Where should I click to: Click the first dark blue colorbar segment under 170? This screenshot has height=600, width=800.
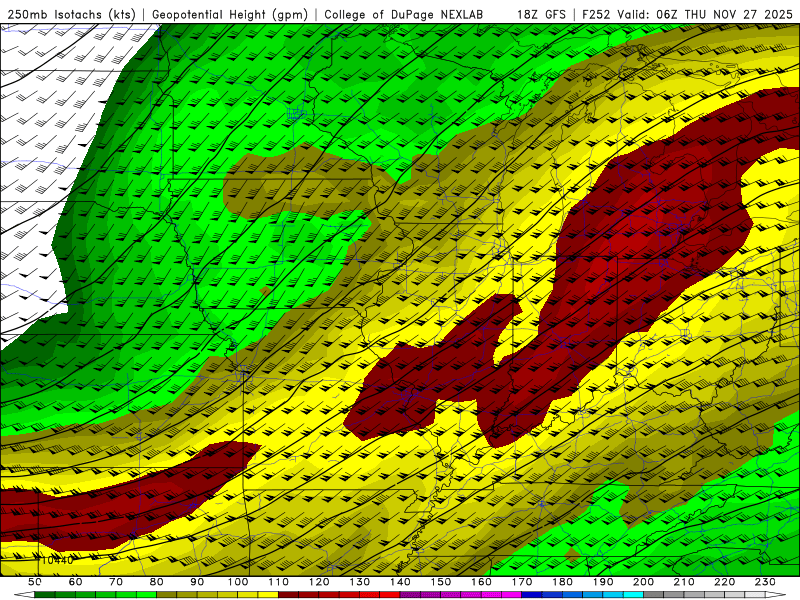pyautogui.click(x=532, y=595)
